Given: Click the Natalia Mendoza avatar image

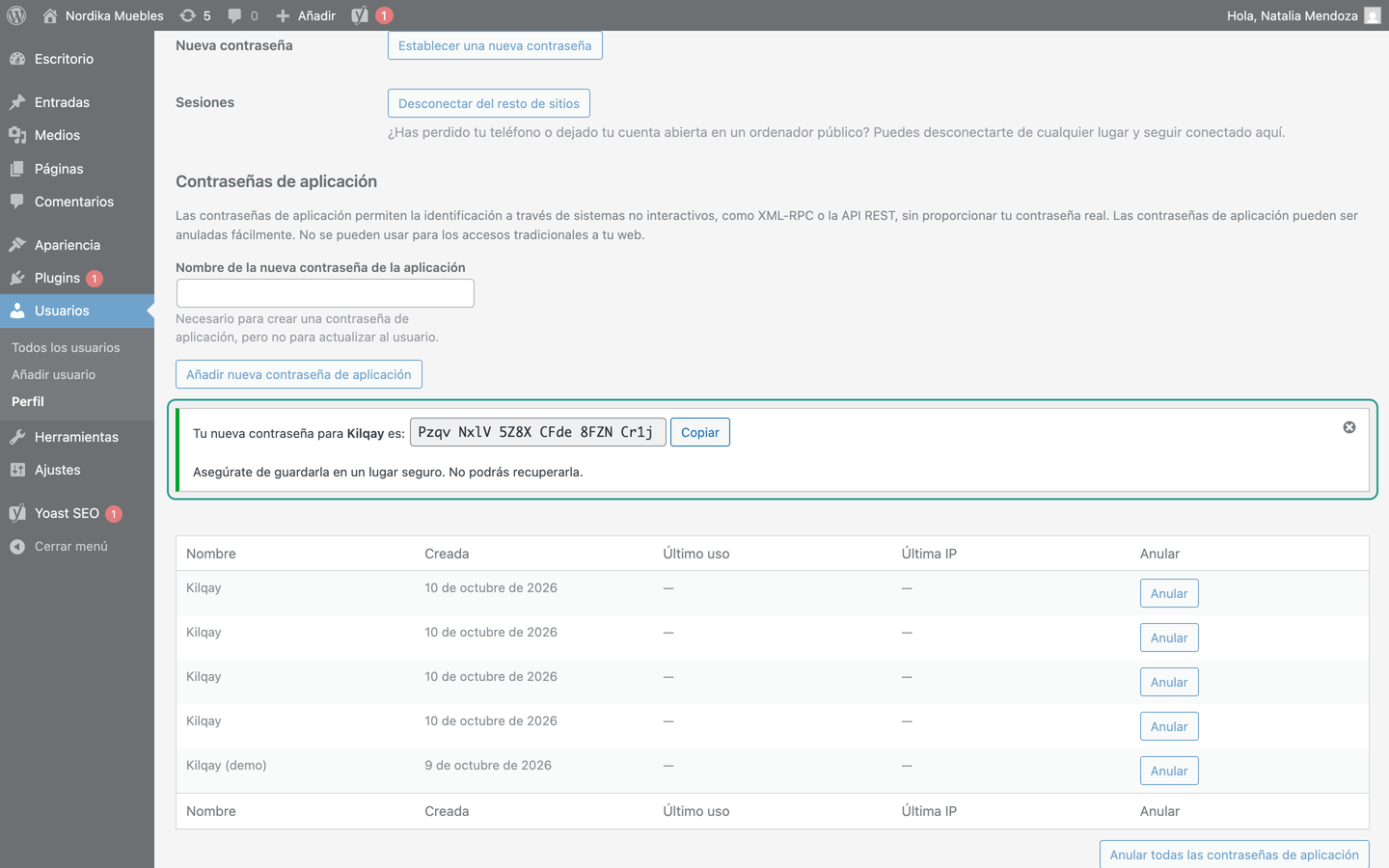Looking at the screenshot, I should [1373, 15].
